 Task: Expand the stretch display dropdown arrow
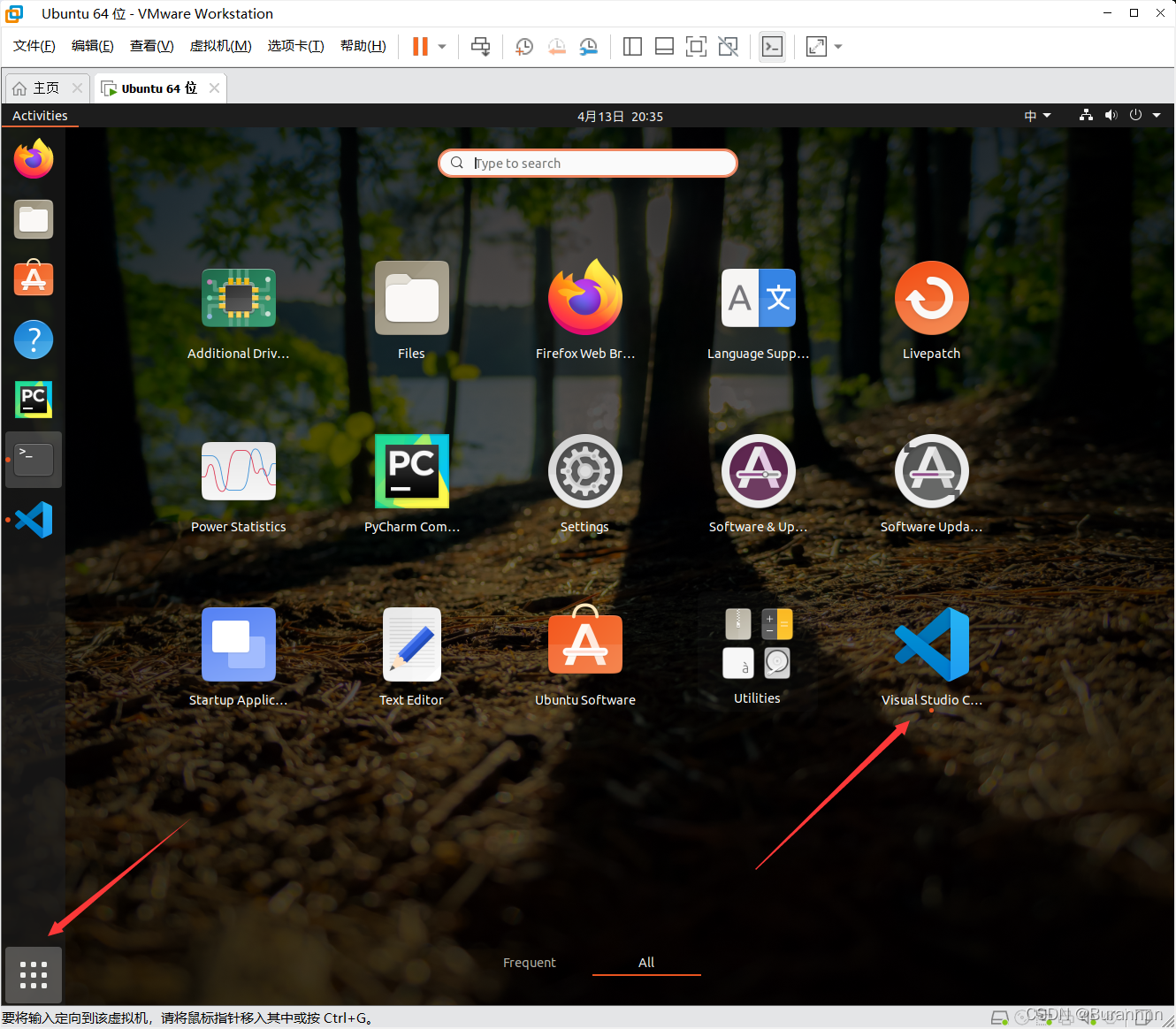pyautogui.click(x=838, y=46)
